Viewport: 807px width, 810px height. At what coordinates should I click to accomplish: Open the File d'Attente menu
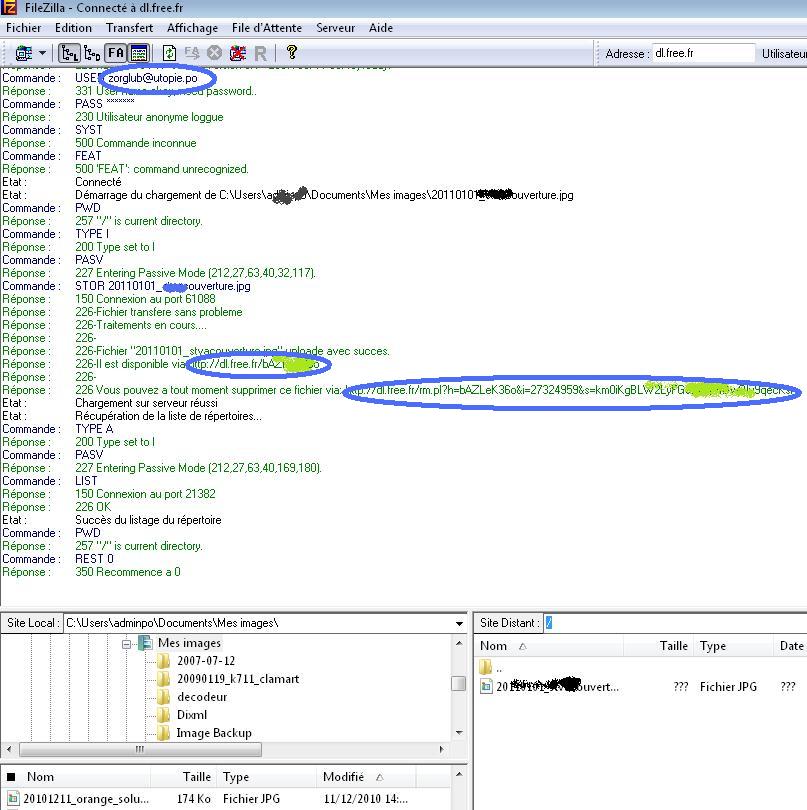coord(267,28)
